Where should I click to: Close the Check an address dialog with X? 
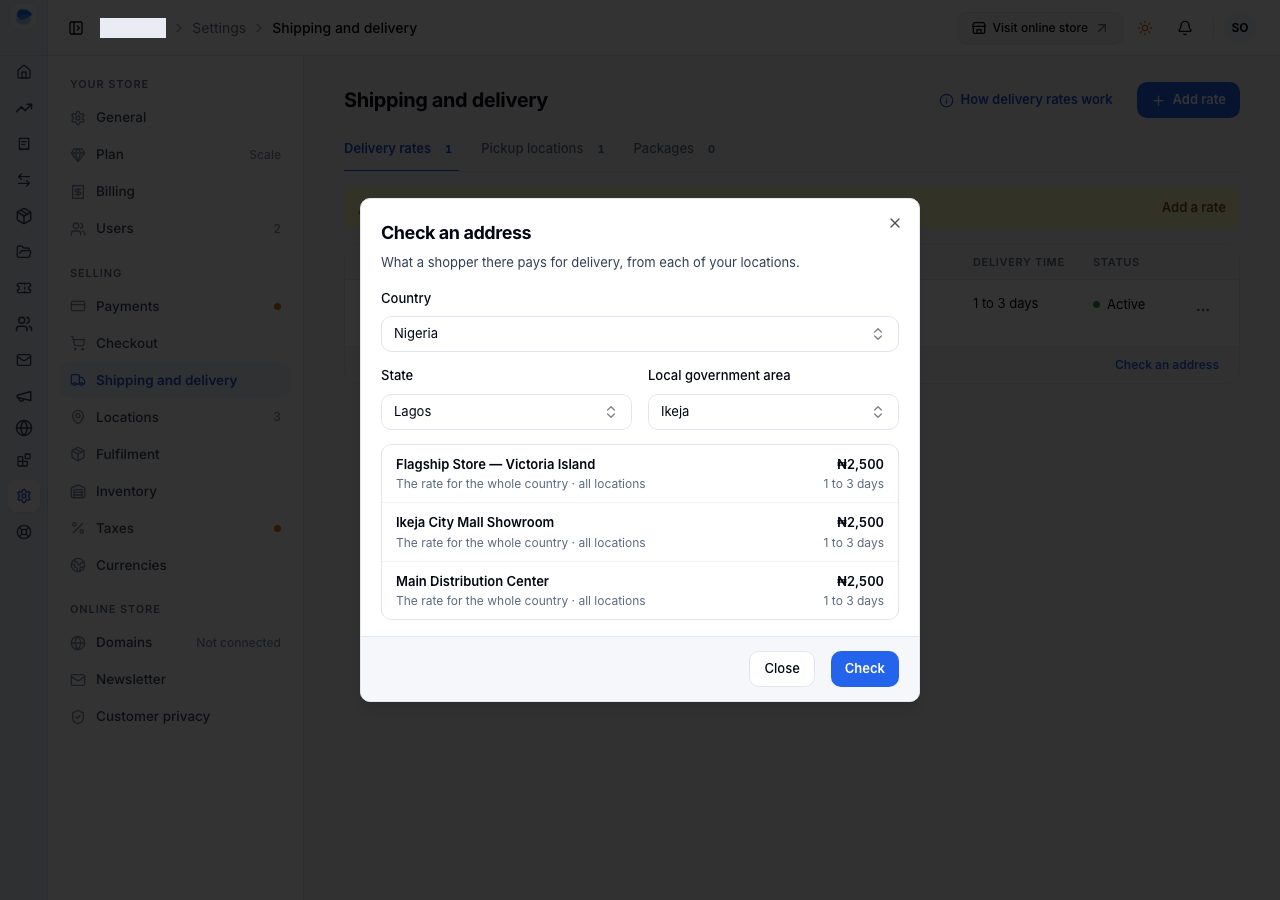[x=895, y=223]
